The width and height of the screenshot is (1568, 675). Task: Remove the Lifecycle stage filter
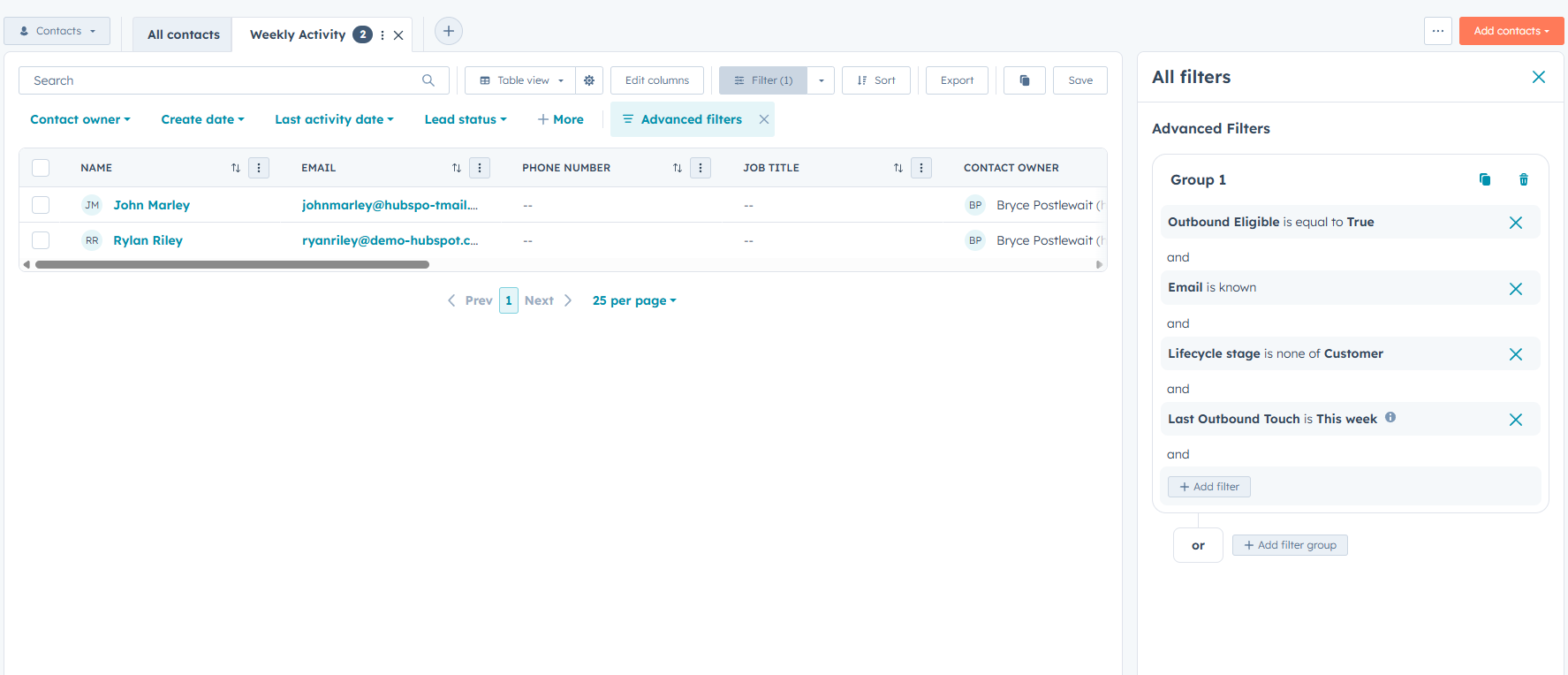pos(1516,354)
